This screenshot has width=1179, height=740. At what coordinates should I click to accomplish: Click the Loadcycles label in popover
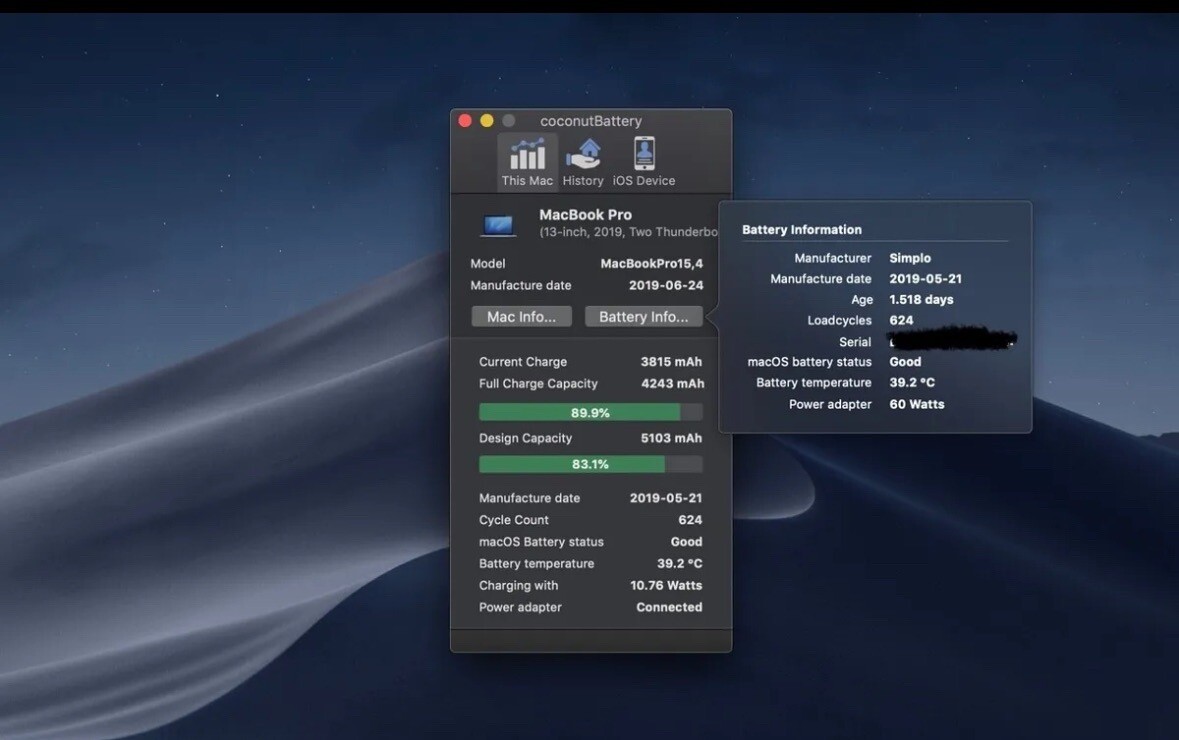tap(839, 320)
